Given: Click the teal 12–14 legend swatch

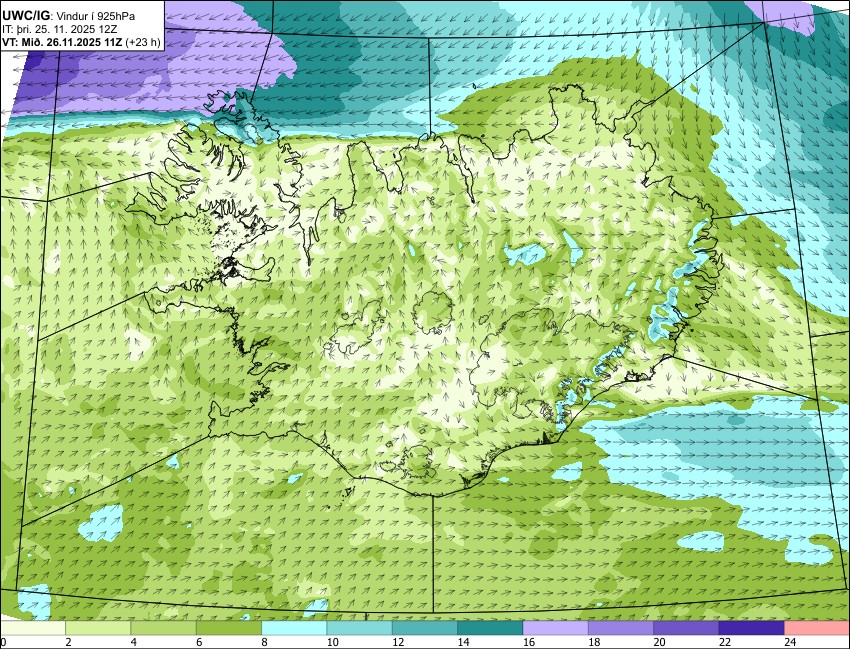Looking at the screenshot, I should click(424, 628).
